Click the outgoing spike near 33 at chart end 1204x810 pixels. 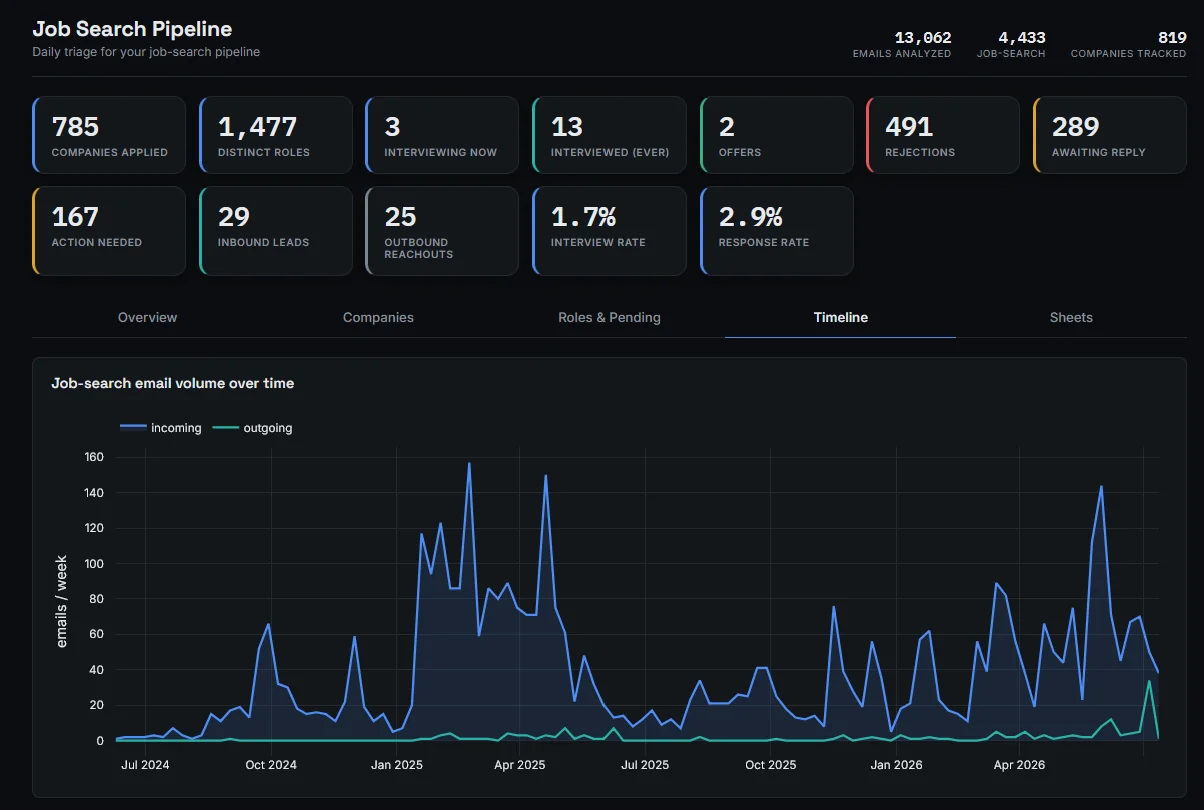point(1149,681)
